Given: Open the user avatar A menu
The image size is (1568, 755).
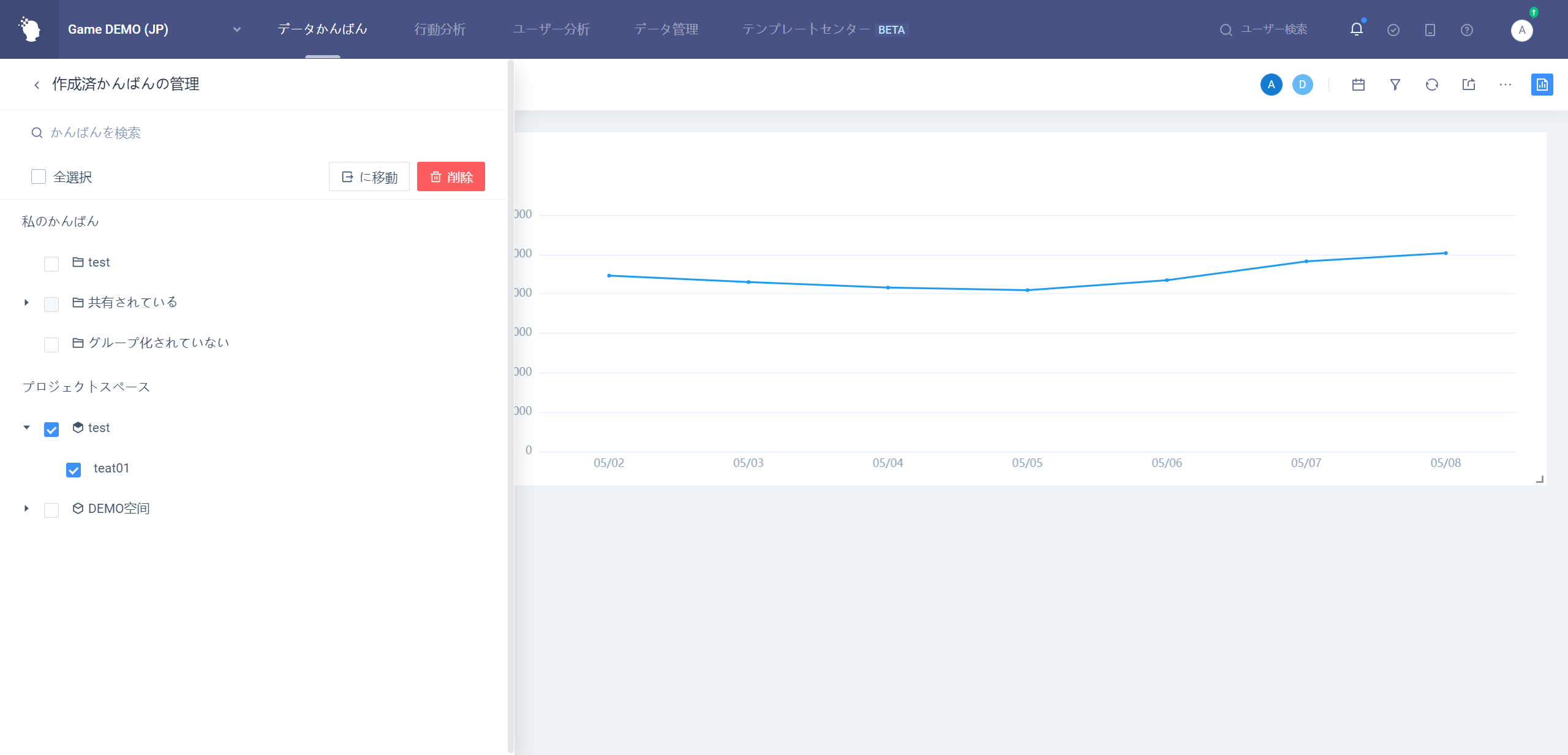Looking at the screenshot, I should tap(1522, 30).
